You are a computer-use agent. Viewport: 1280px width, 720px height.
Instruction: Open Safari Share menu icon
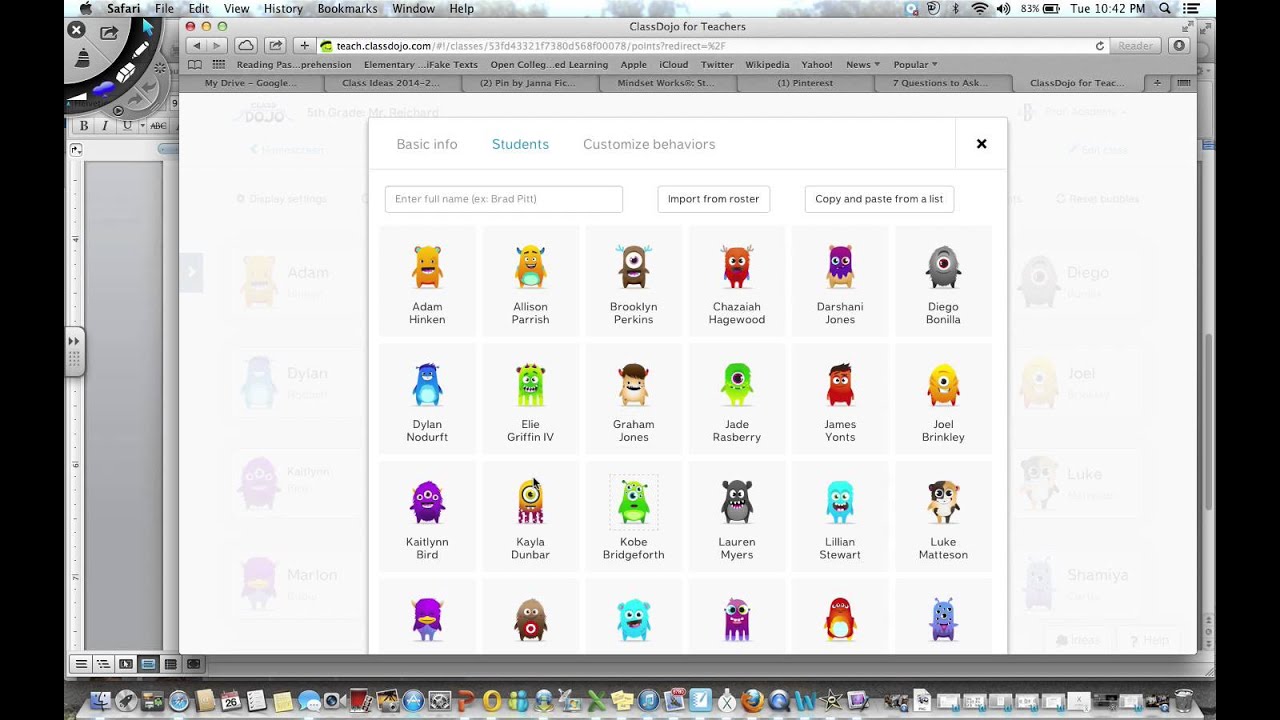click(x=275, y=46)
